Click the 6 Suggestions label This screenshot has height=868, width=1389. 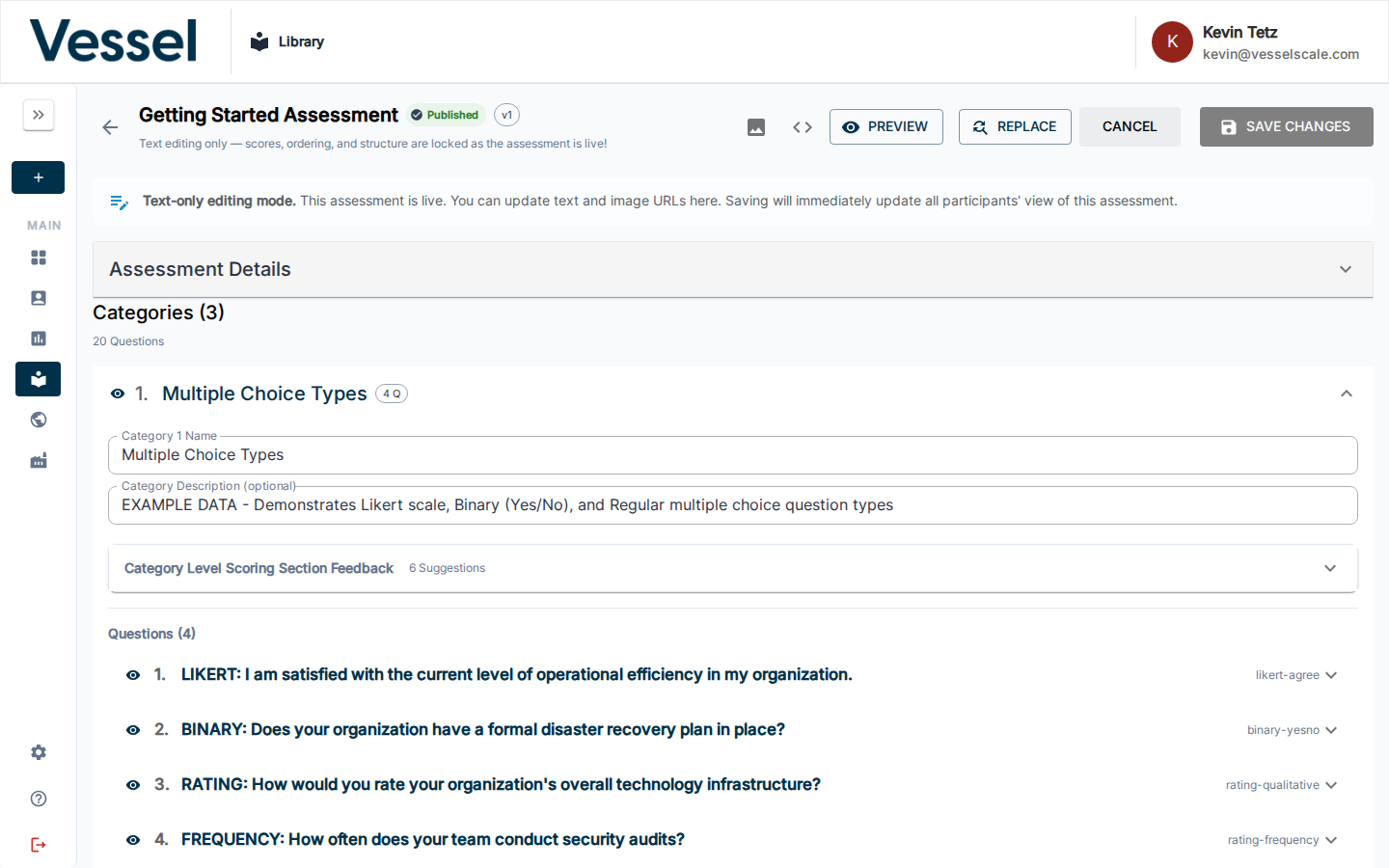[x=447, y=568]
